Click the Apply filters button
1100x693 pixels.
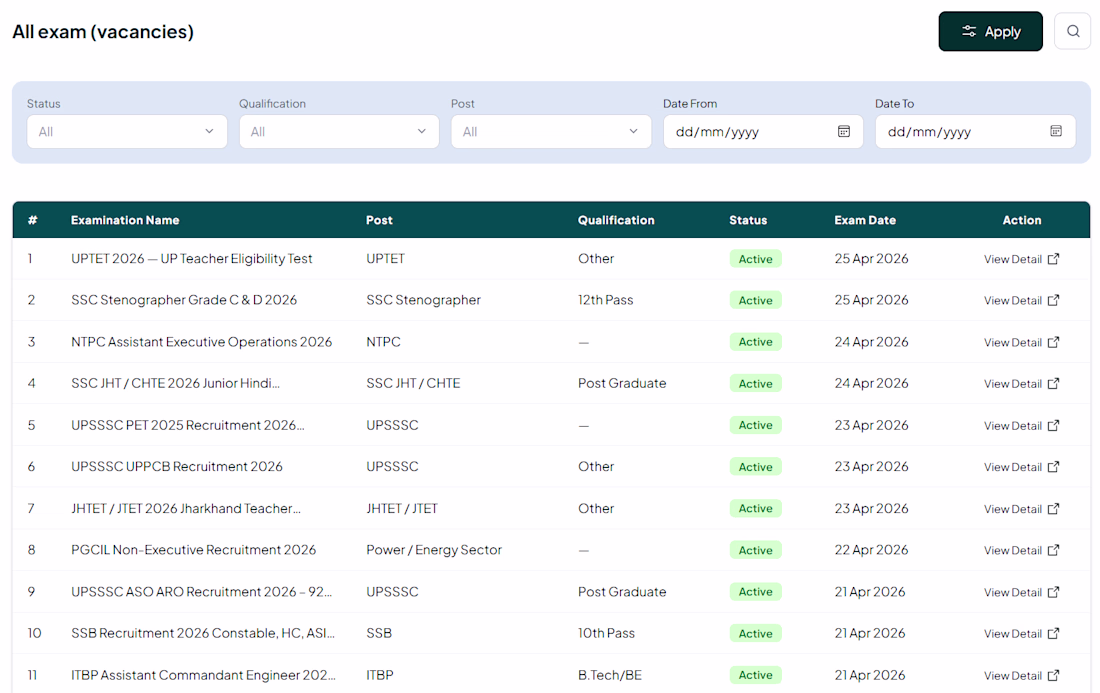click(991, 32)
